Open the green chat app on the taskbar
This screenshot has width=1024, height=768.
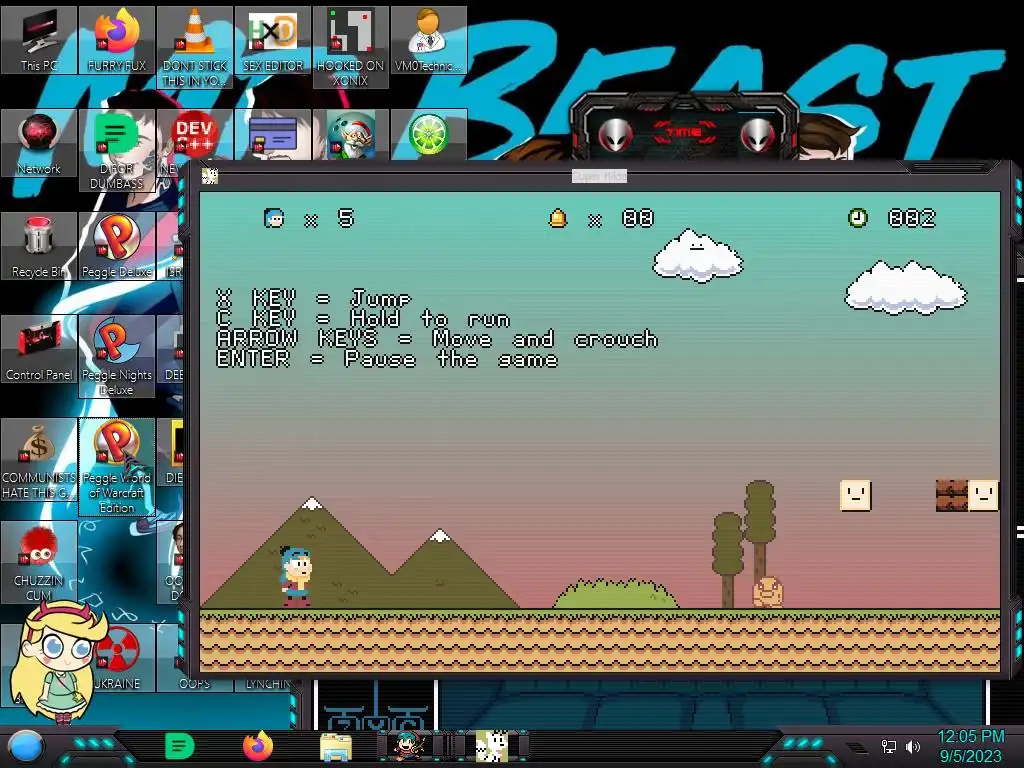[180, 746]
